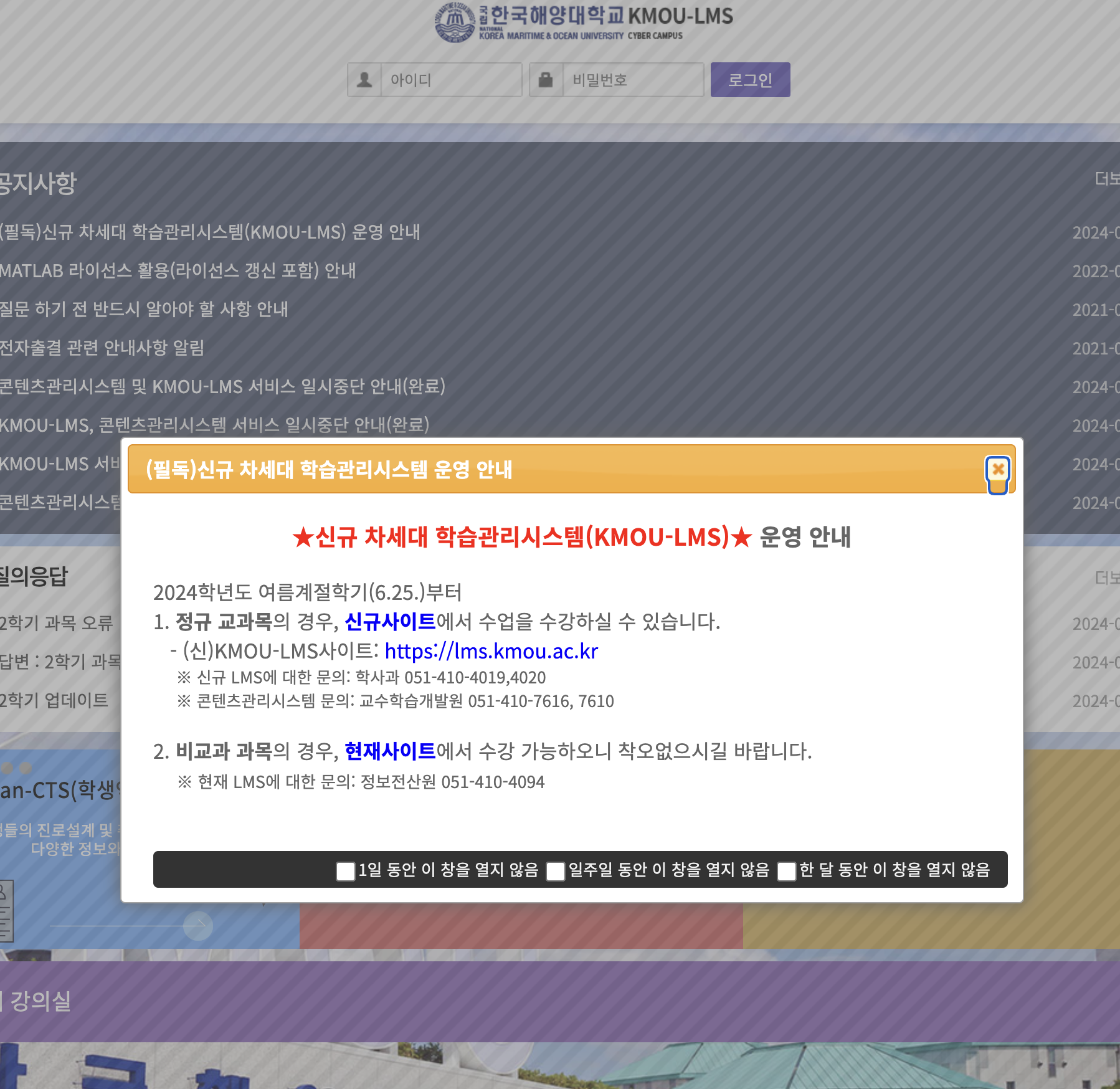Click the 질의응답 section heading
The image size is (1120, 1089).
pyautogui.click(x=34, y=576)
